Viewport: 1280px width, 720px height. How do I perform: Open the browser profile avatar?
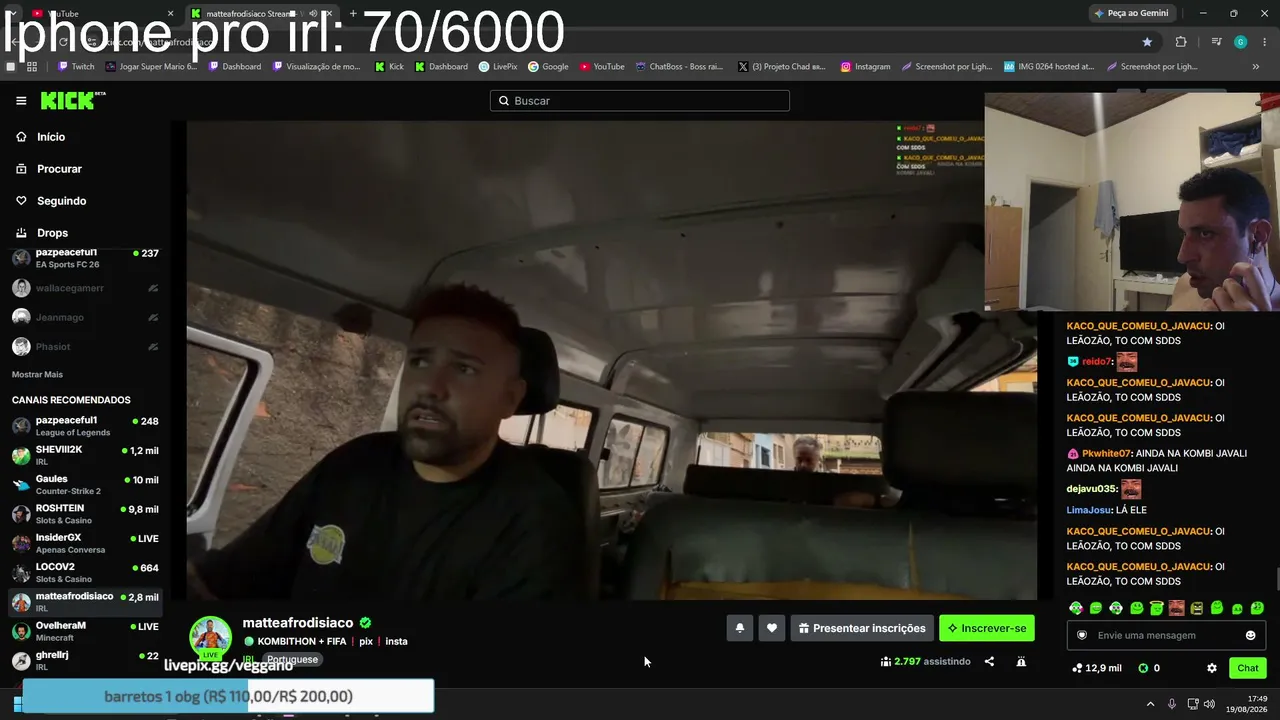tap(1241, 42)
